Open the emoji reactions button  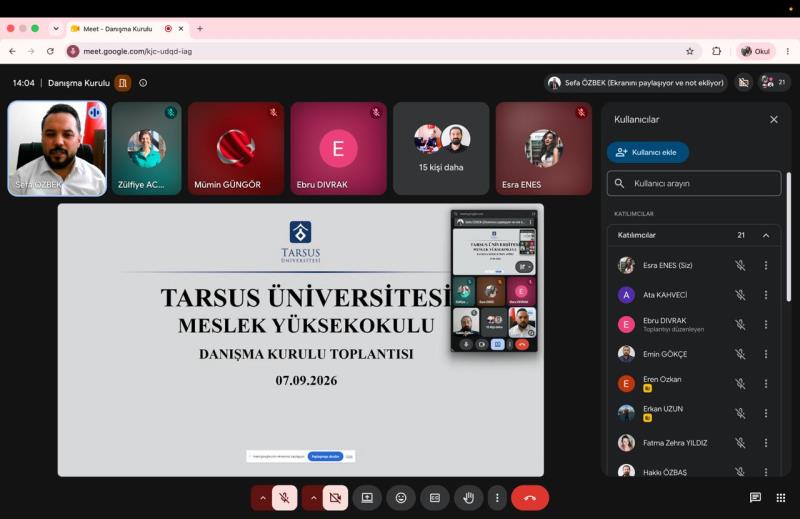point(401,498)
